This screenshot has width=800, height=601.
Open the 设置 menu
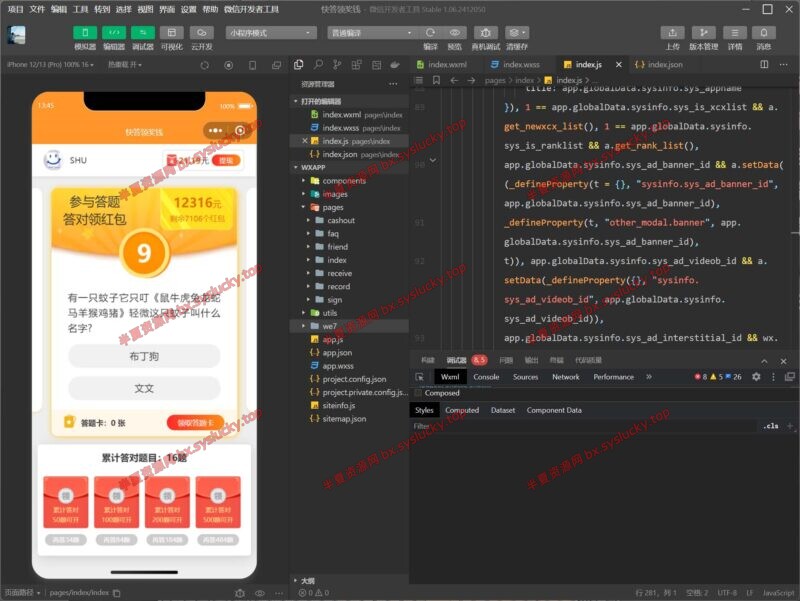[x=188, y=9]
